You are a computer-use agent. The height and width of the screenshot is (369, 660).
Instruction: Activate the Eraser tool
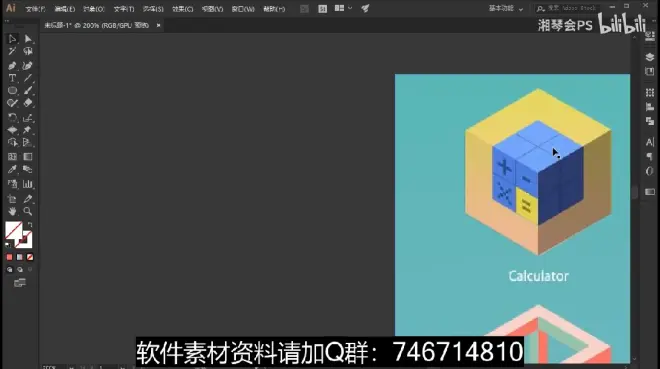coord(28,103)
